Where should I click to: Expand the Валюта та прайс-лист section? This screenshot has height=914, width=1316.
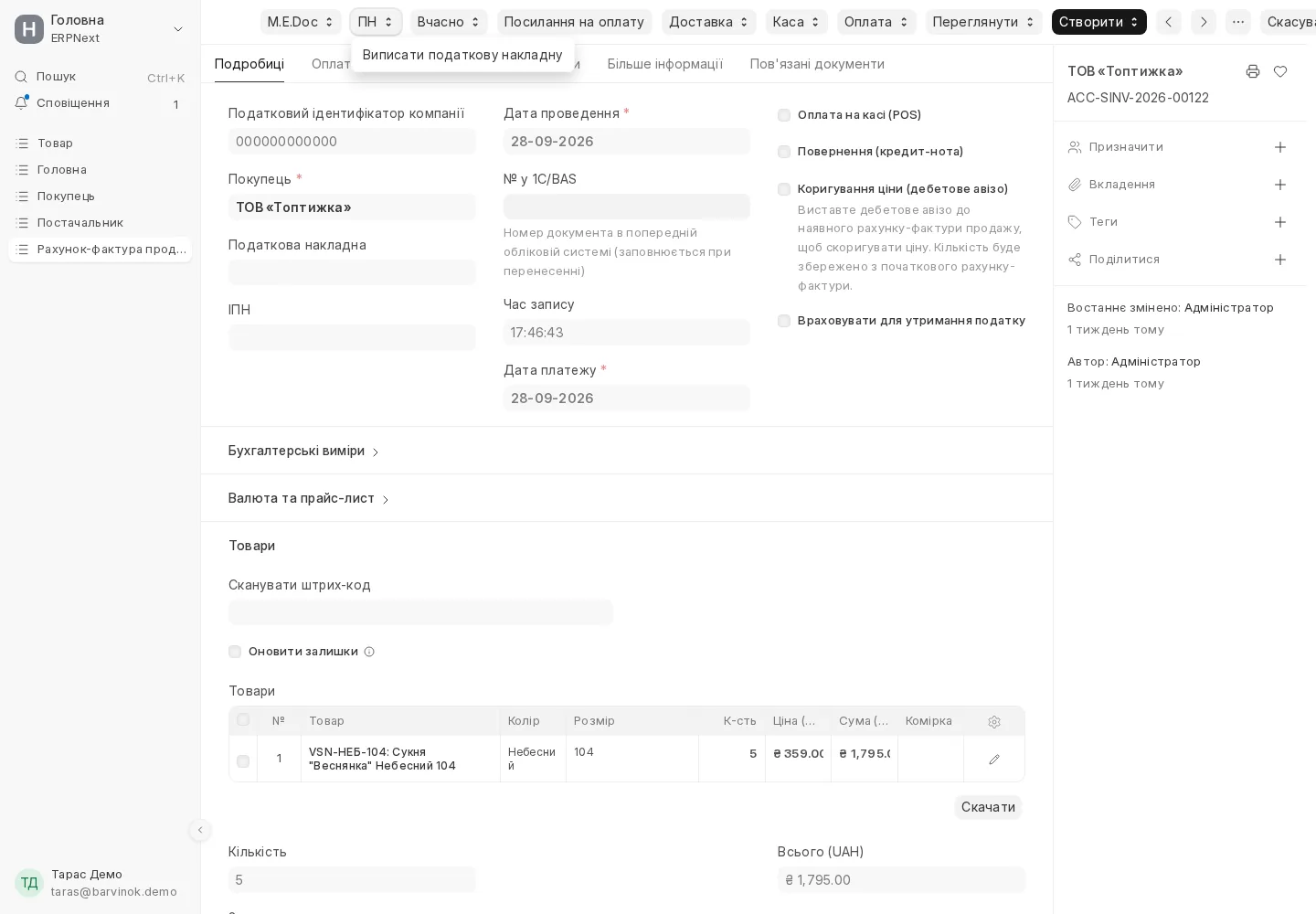(x=309, y=498)
